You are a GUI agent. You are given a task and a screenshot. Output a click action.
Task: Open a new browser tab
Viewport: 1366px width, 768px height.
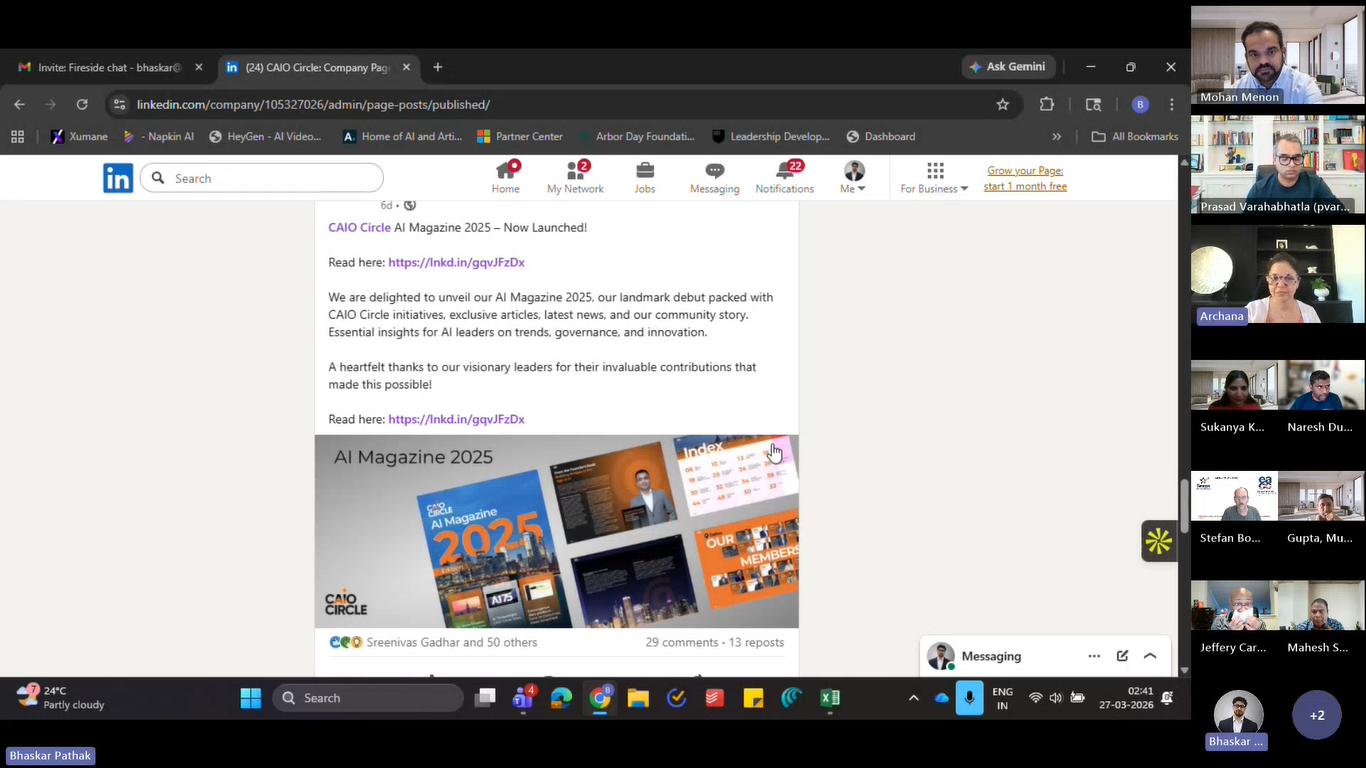point(437,67)
